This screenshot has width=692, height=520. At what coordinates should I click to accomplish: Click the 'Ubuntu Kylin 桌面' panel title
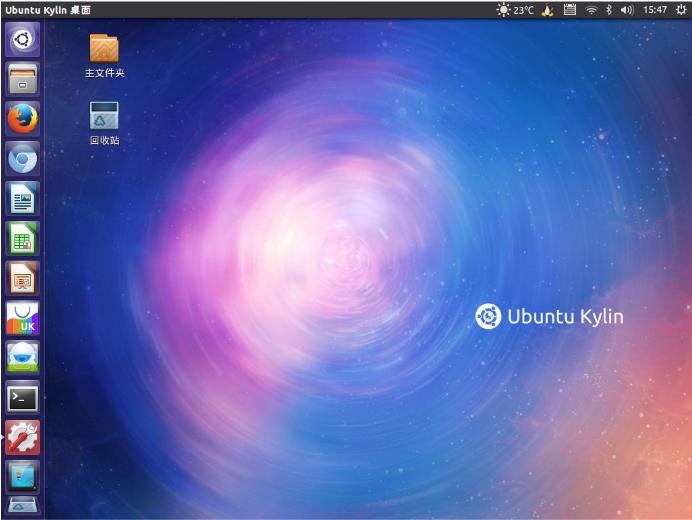click(48, 10)
